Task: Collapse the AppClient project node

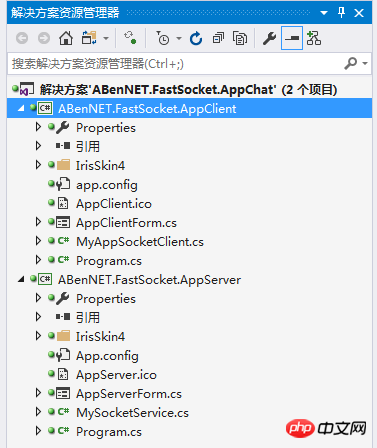Action: pos(21,108)
